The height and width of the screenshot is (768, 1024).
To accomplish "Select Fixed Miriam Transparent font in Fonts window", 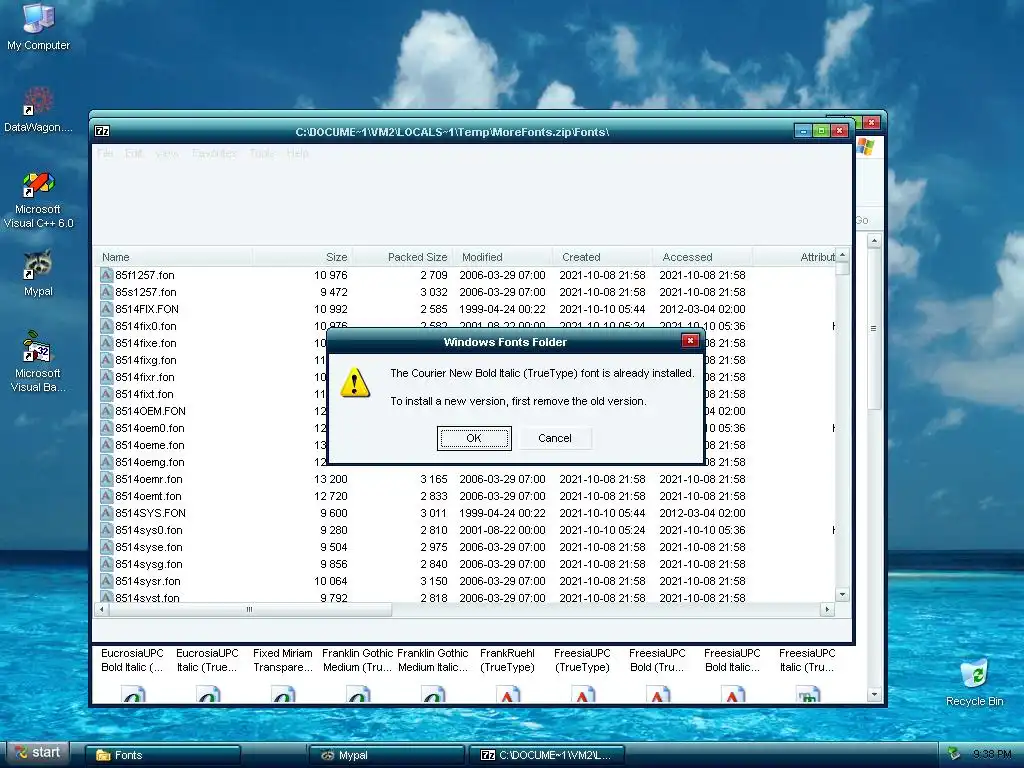I will pos(283,660).
